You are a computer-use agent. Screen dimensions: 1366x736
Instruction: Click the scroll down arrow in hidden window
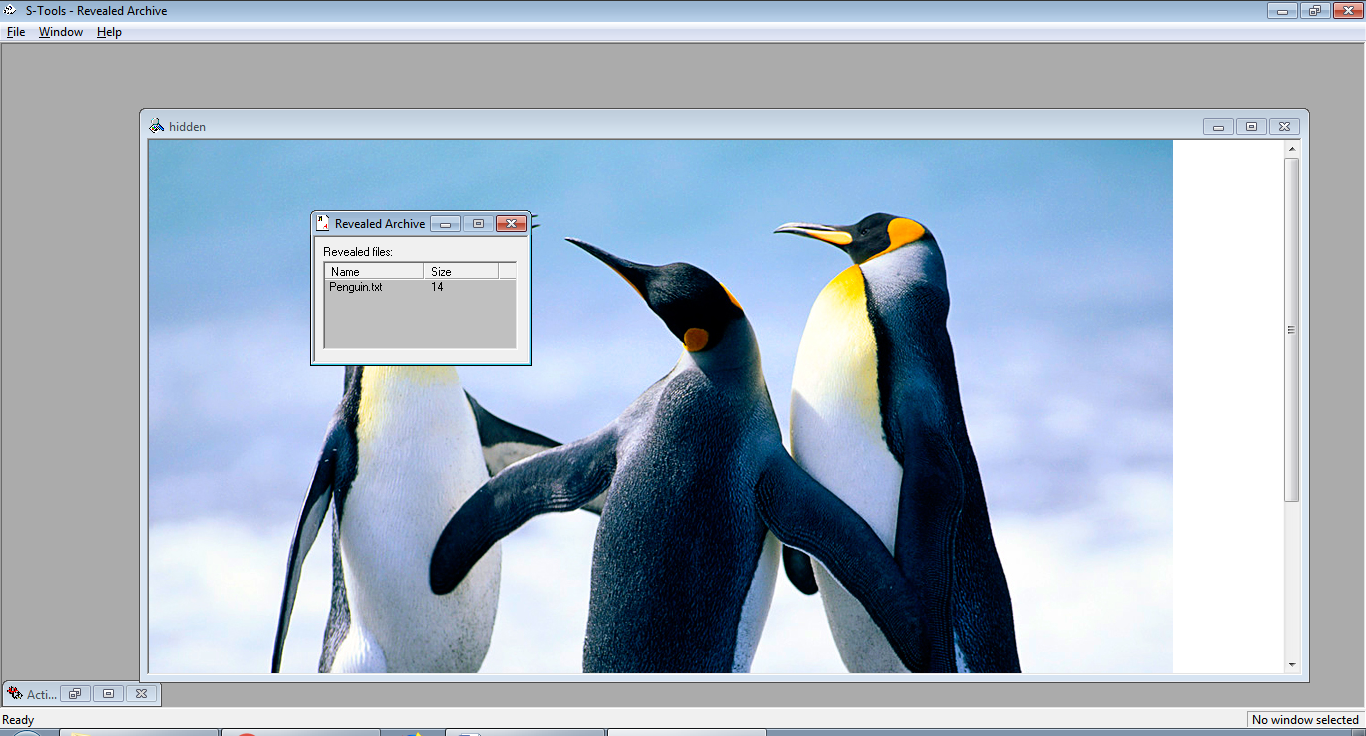(x=1291, y=664)
